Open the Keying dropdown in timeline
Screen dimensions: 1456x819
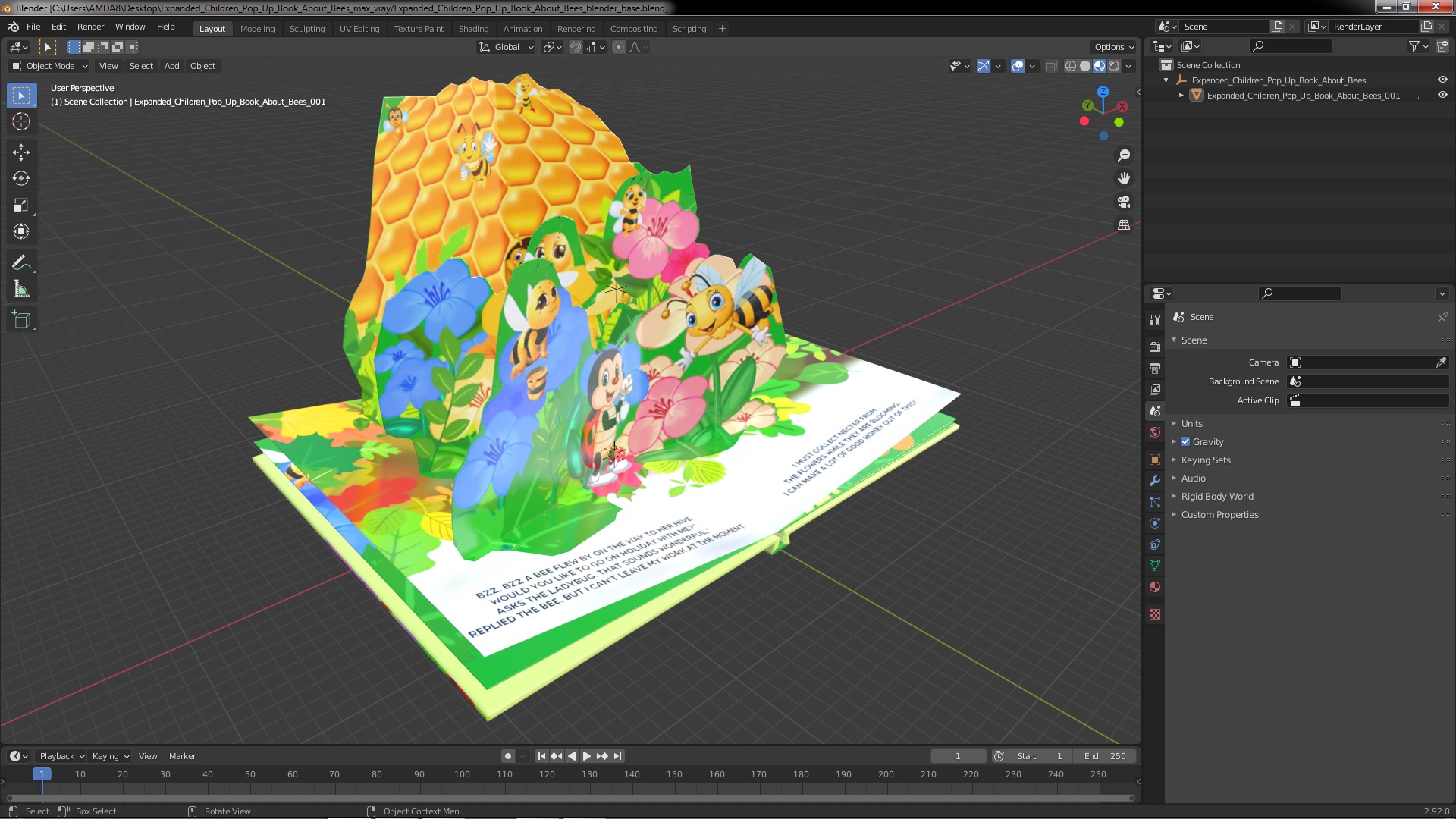click(x=111, y=756)
